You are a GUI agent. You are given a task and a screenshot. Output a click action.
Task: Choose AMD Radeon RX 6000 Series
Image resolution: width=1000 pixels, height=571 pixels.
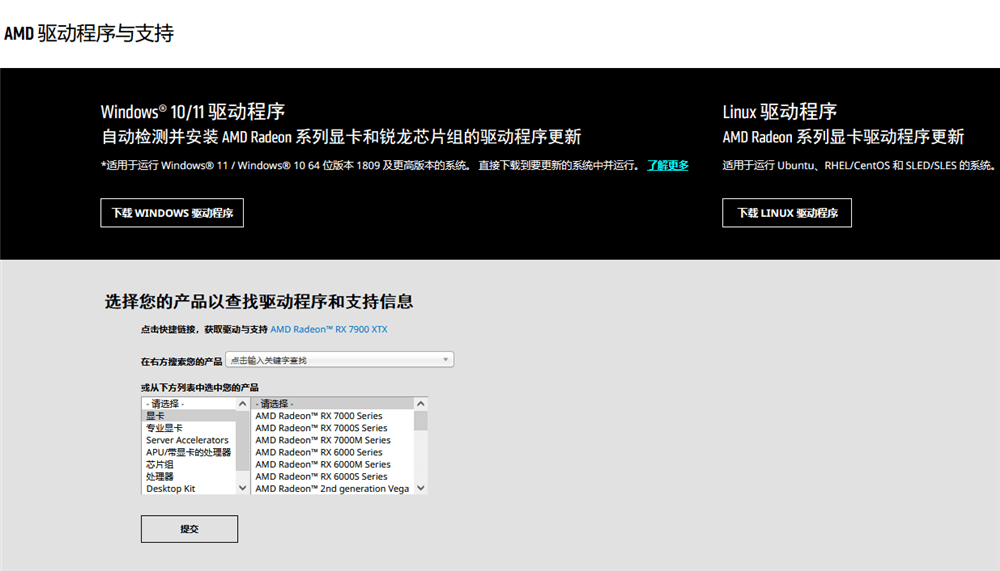tap(319, 452)
